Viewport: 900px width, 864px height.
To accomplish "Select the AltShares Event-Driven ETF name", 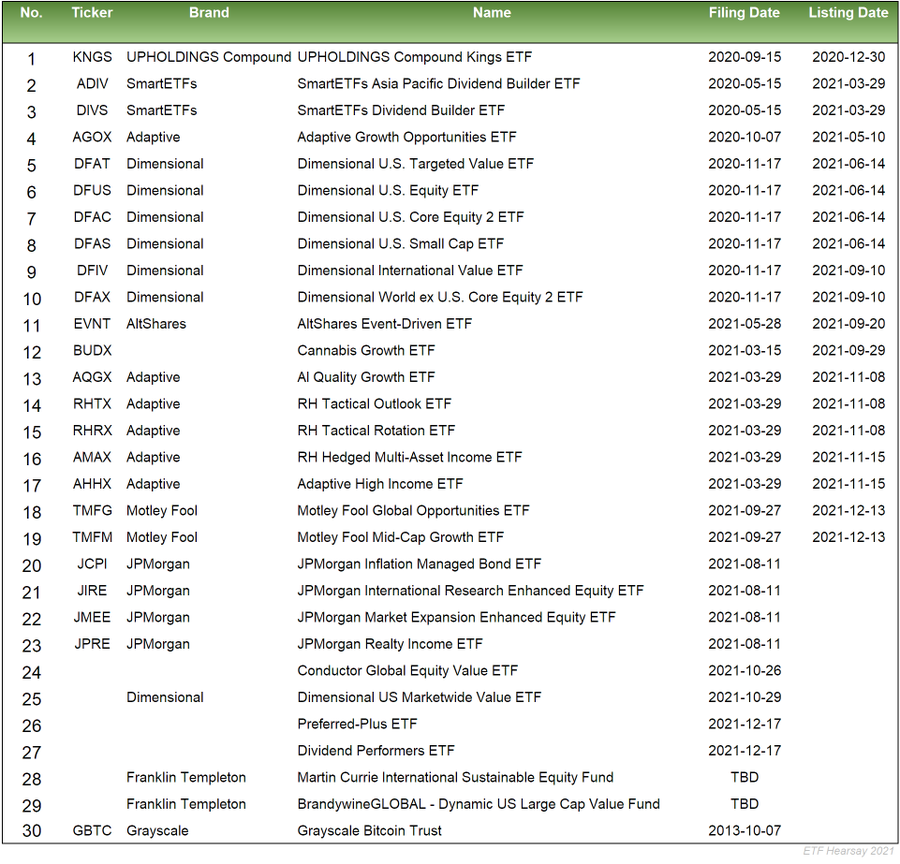I will tap(384, 324).
